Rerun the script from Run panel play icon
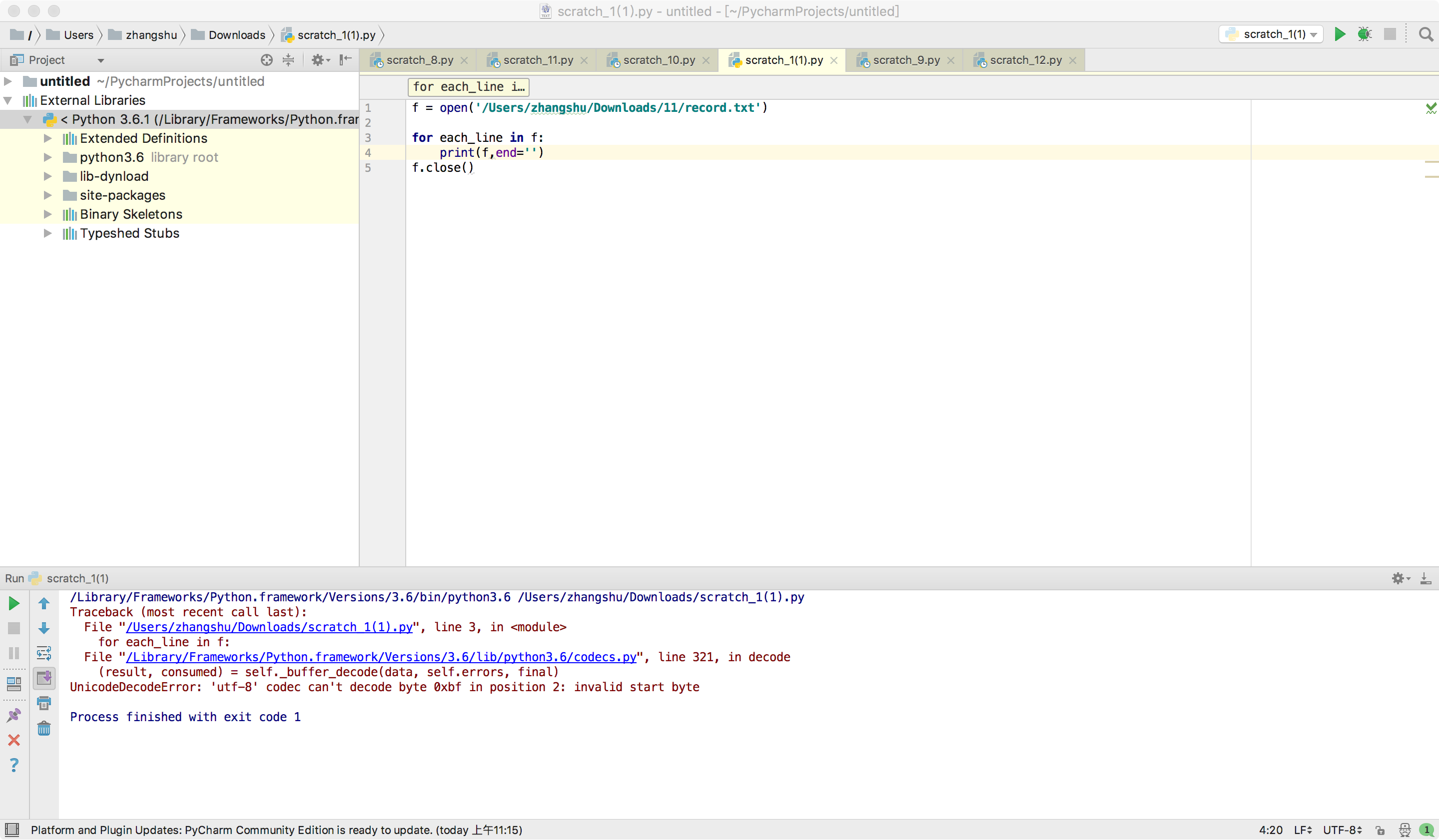Viewport: 1439px width, 840px height. tap(14, 604)
